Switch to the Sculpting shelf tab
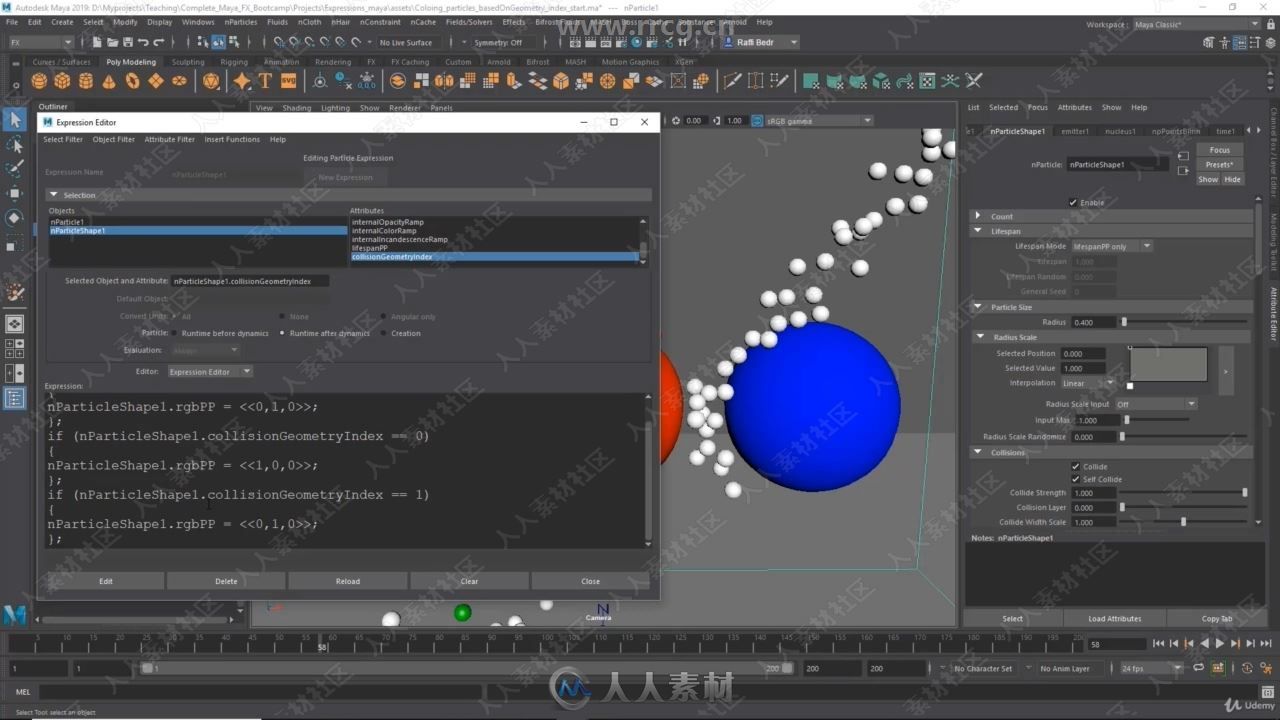1280x720 pixels. coord(188,62)
